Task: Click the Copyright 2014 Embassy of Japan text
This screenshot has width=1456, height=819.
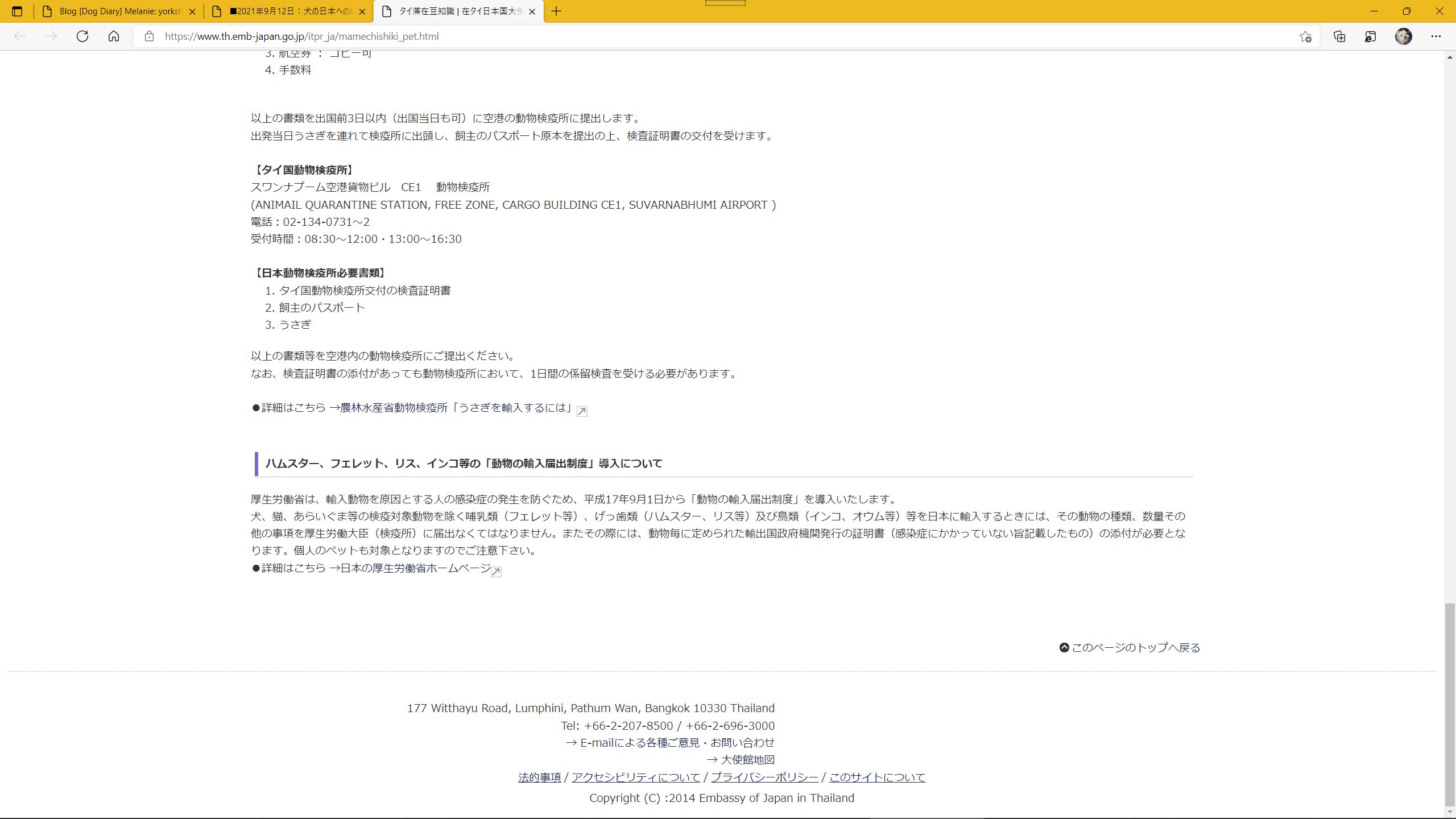Action: click(x=721, y=798)
